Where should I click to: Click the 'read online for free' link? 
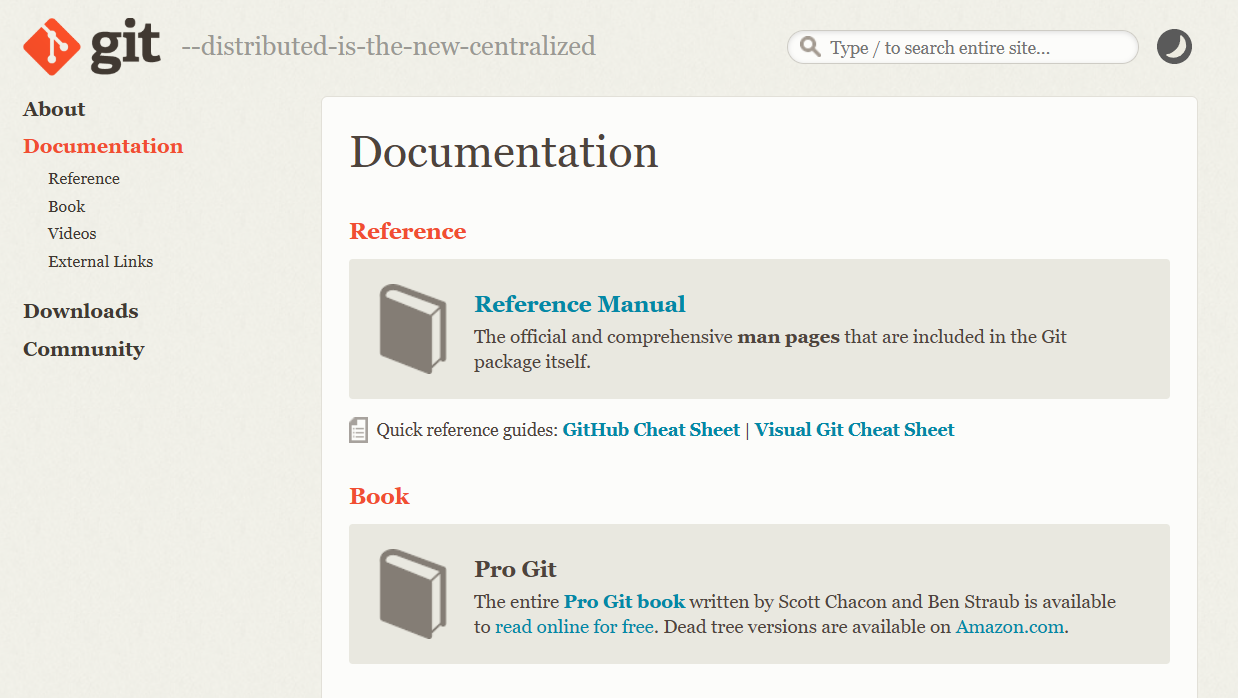click(574, 627)
